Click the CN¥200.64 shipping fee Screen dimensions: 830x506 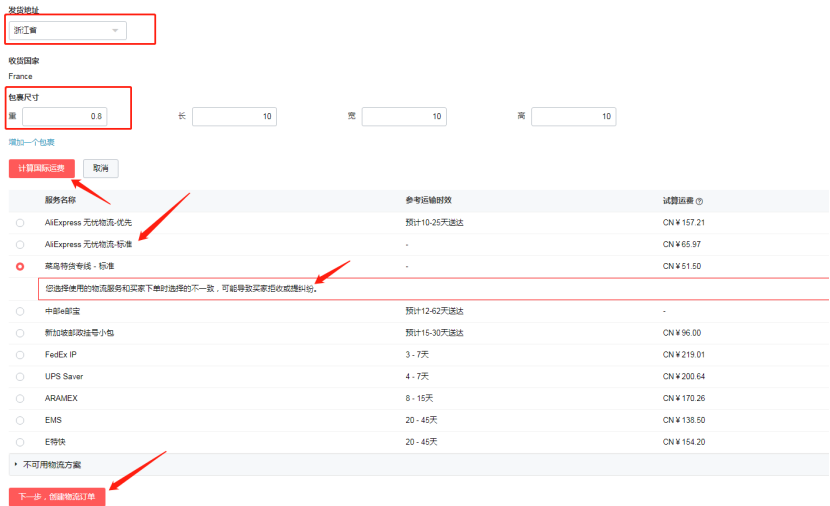tap(684, 376)
